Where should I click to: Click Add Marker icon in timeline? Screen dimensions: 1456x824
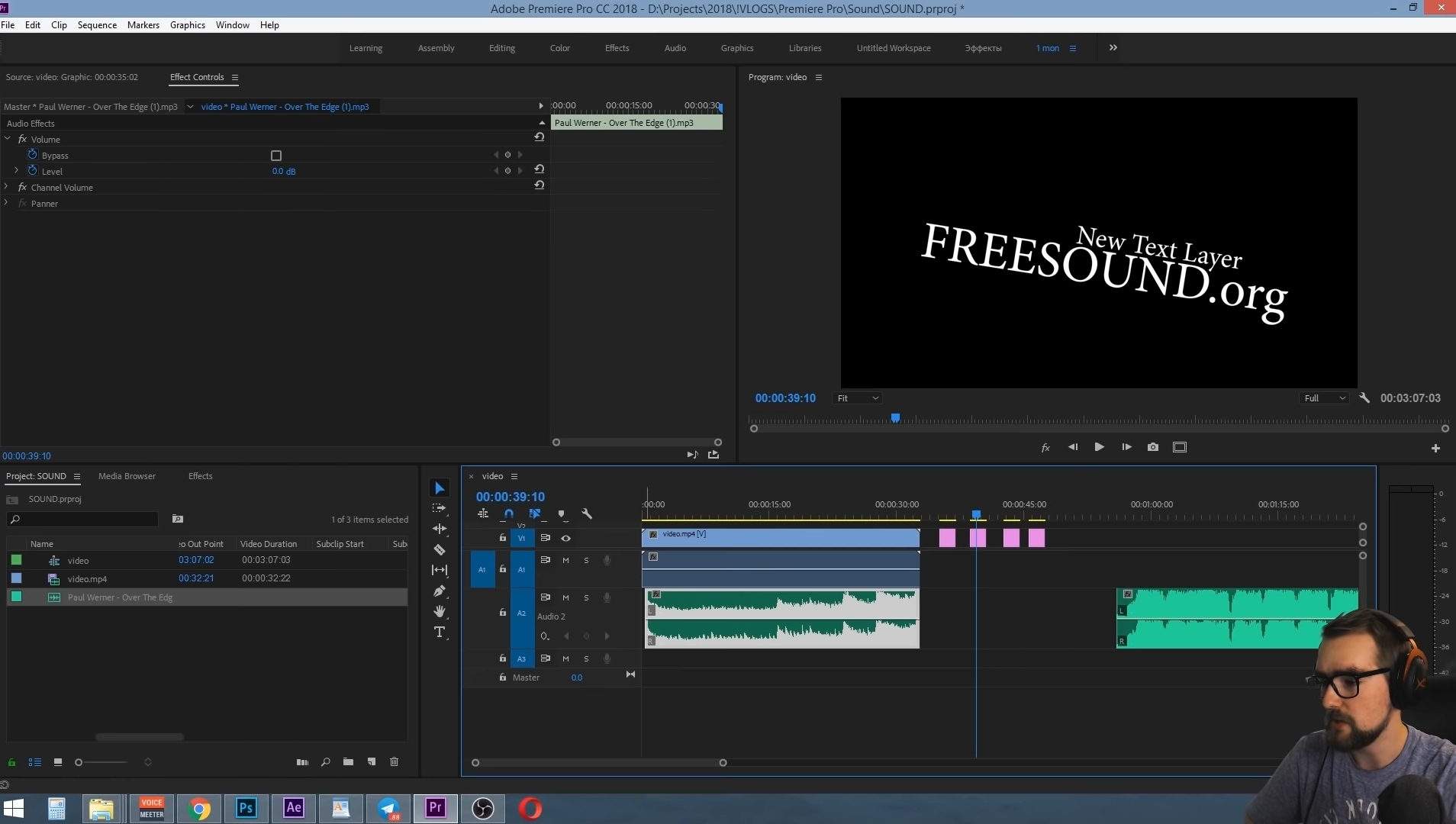(x=562, y=514)
